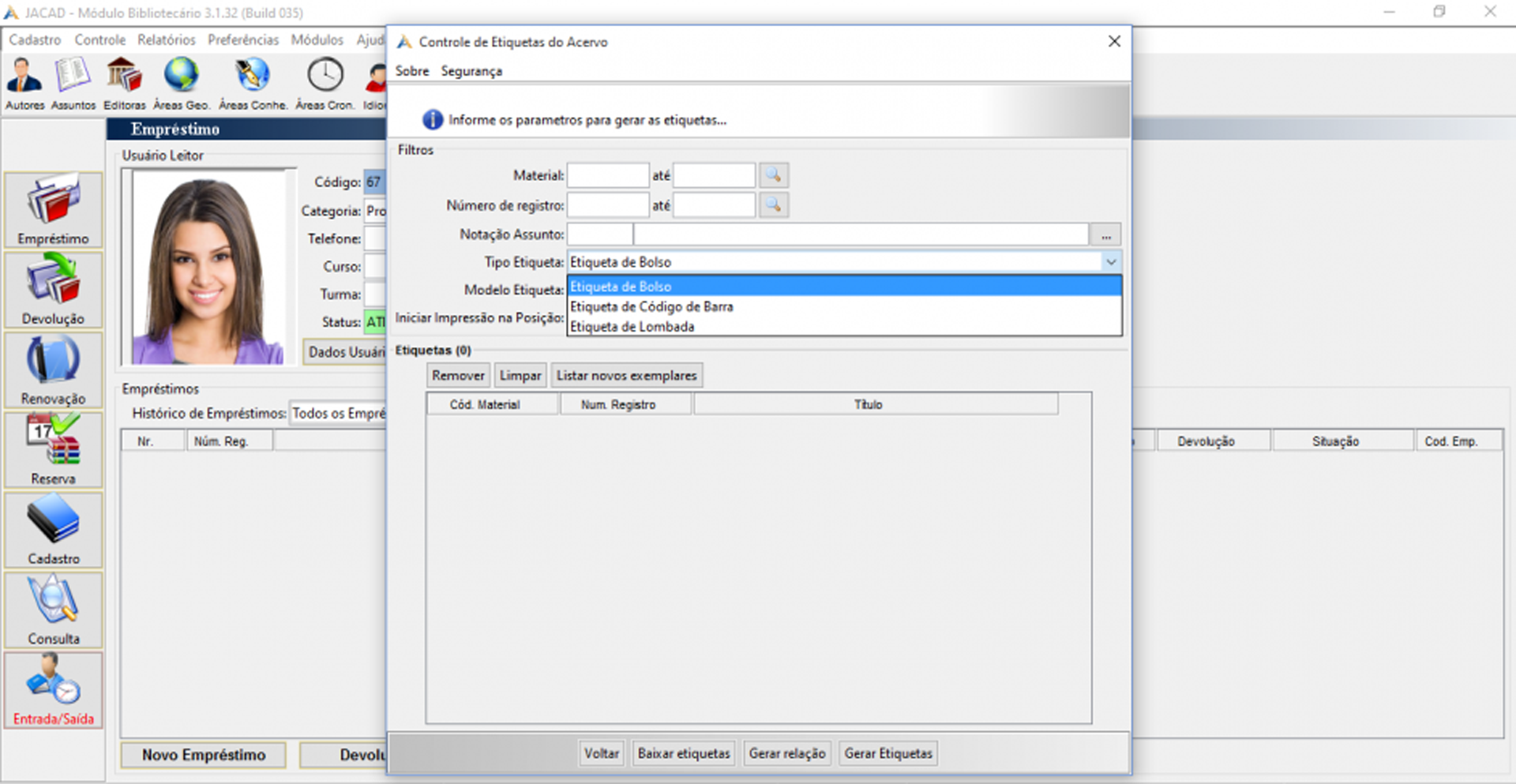Screen dimensions: 1516x784
Task: Click Listar novos exemplares button
Action: click(627, 376)
